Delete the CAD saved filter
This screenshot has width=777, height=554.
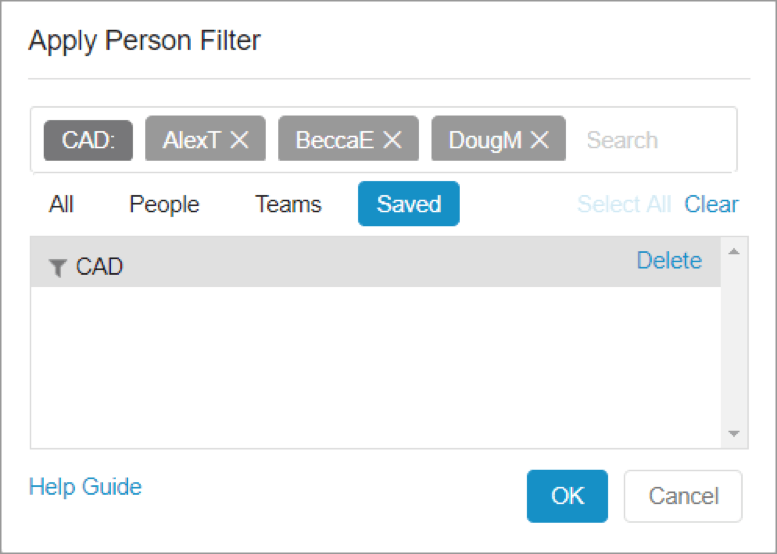pyautogui.click(x=669, y=261)
